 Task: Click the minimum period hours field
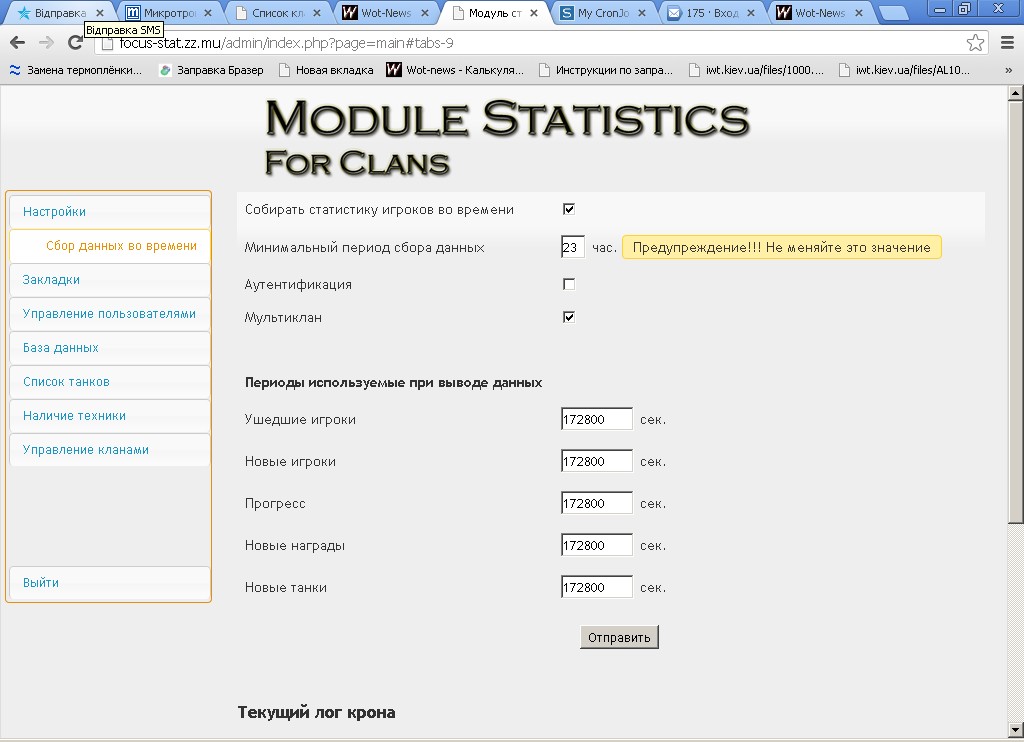click(572, 247)
